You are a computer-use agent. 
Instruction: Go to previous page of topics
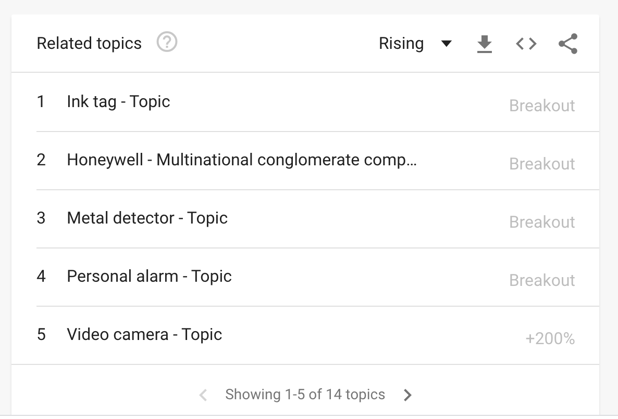click(203, 395)
